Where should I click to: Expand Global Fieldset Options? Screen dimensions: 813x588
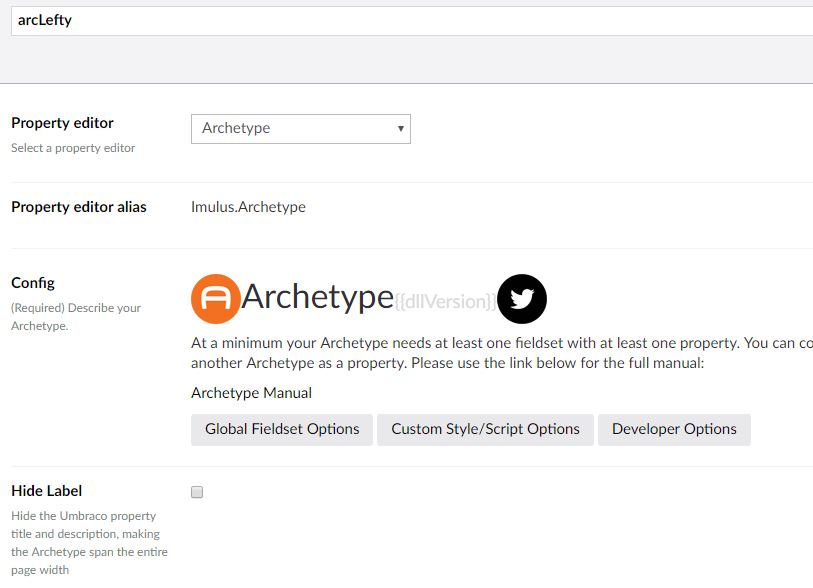(282, 429)
